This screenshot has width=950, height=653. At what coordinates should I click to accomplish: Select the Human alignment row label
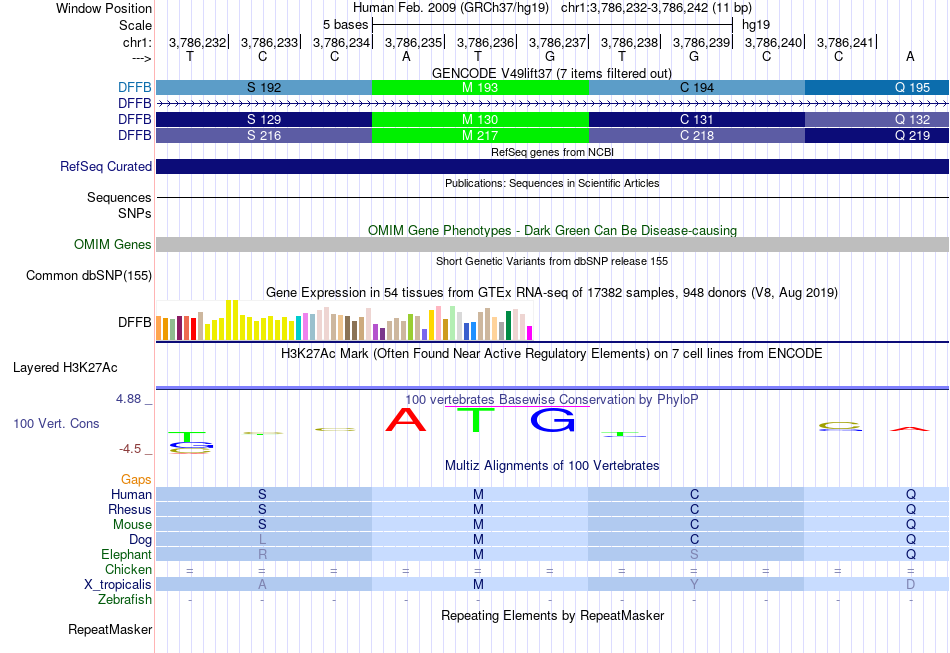tap(131, 494)
